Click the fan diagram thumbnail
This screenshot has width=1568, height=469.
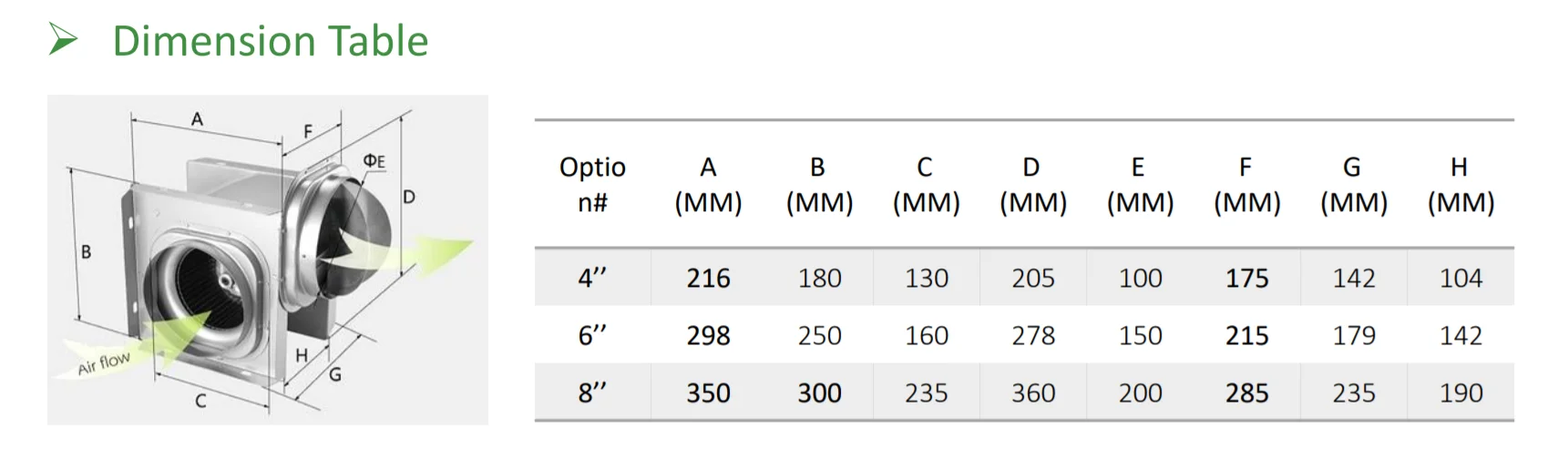(x=268, y=260)
